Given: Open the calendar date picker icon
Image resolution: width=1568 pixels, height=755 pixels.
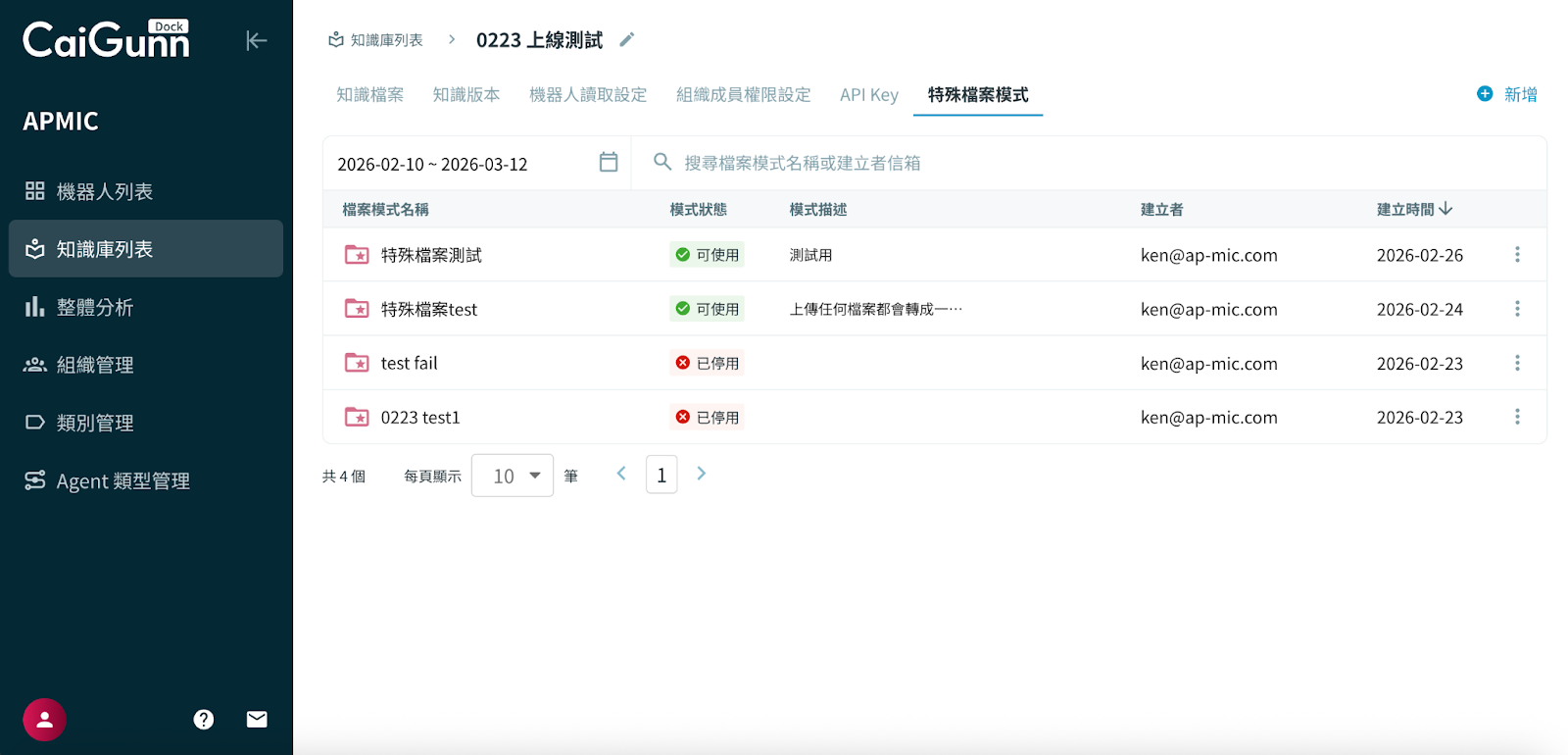Looking at the screenshot, I should (609, 163).
